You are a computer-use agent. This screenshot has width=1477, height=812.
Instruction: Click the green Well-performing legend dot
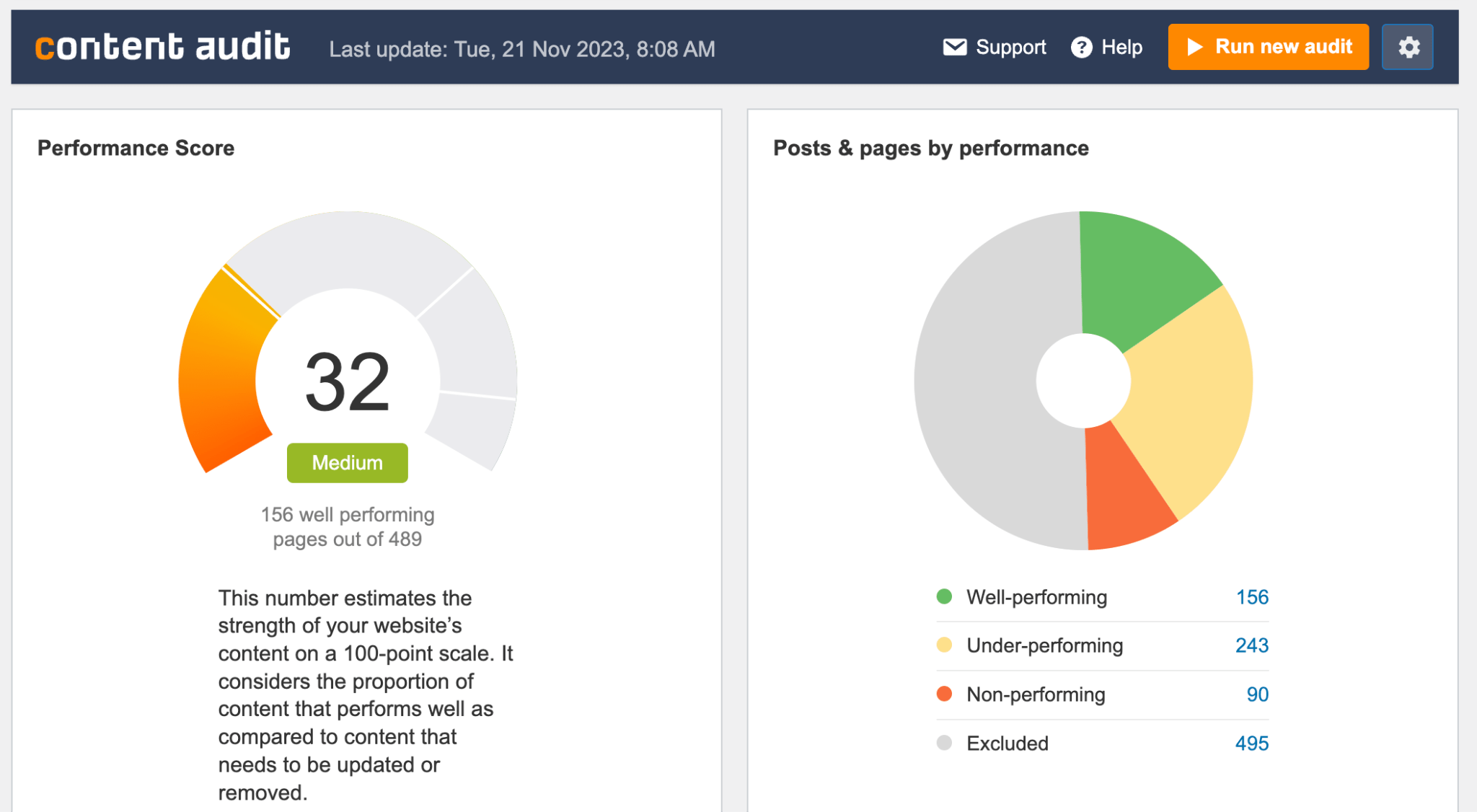tap(945, 597)
